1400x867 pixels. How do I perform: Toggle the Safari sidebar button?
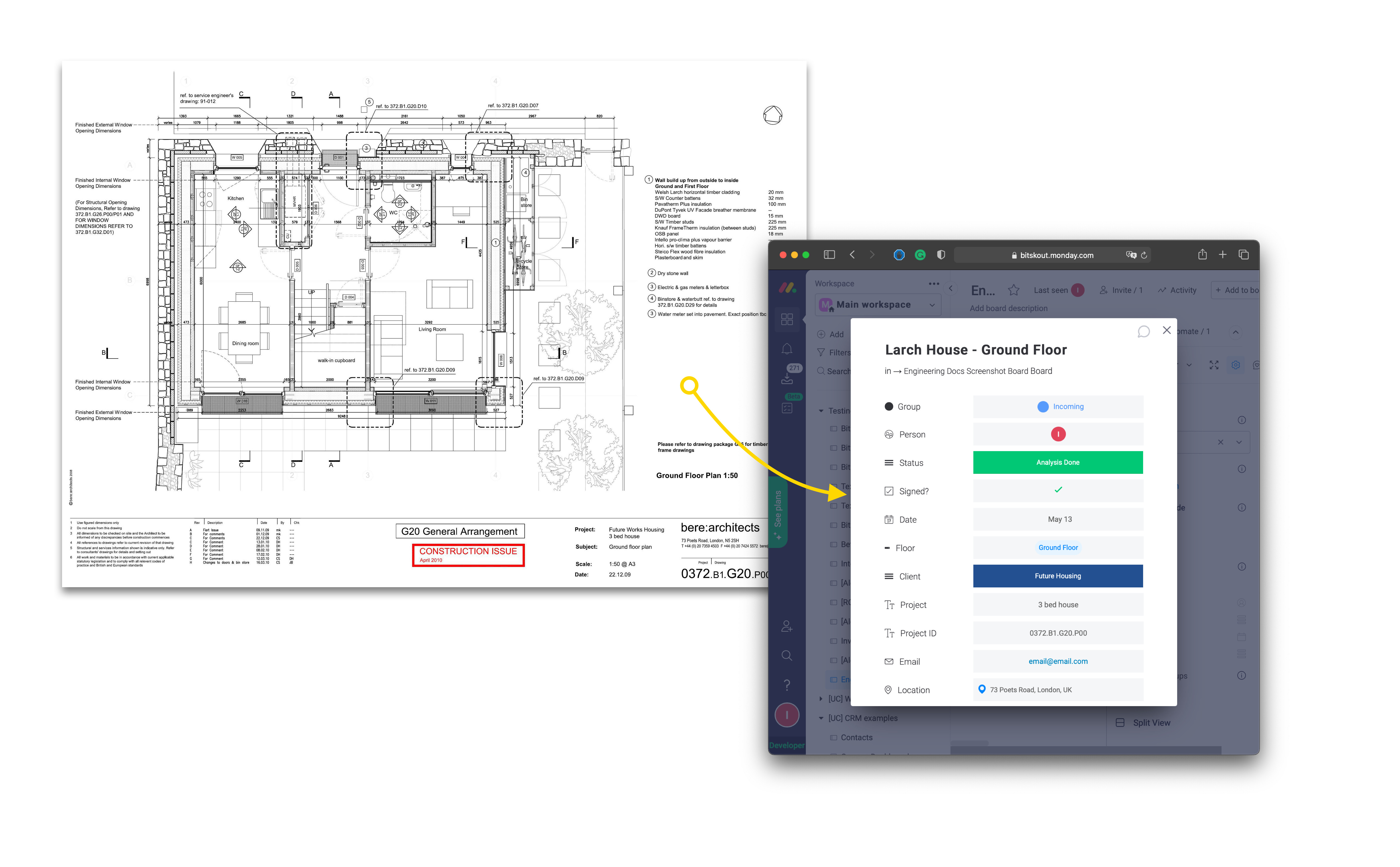point(829,254)
